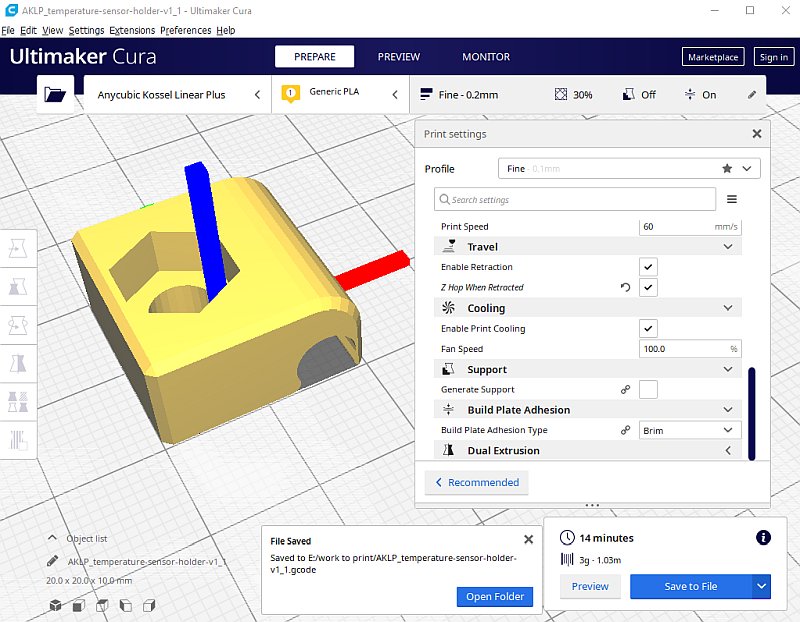The image size is (800, 622).
Task: Select the Rotate tool in left toolbar
Action: (x=18, y=326)
